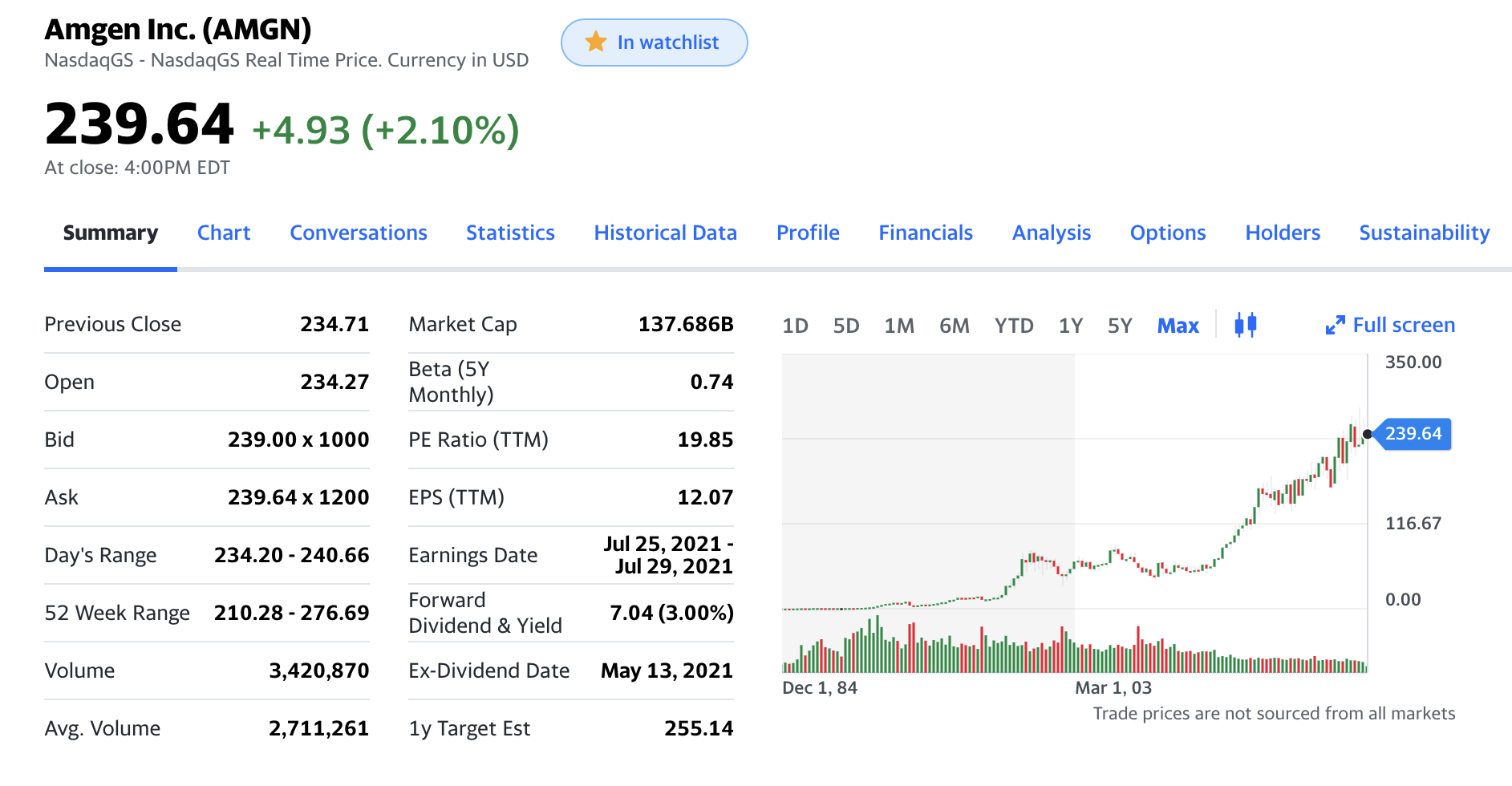Select the 1Y chart range
Image resolution: width=1512 pixels, height=786 pixels.
(1071, 326)
